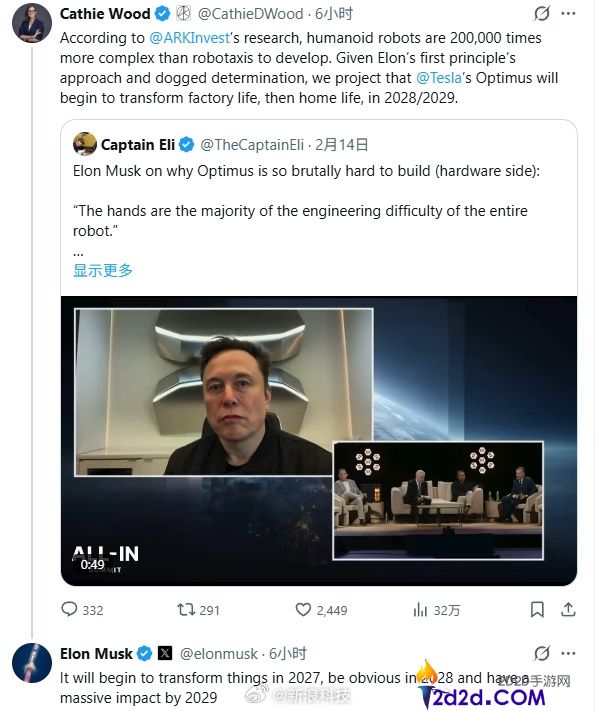Open more options on Cathie Wood's post
The image size is (600, 711).
point(572,14)
